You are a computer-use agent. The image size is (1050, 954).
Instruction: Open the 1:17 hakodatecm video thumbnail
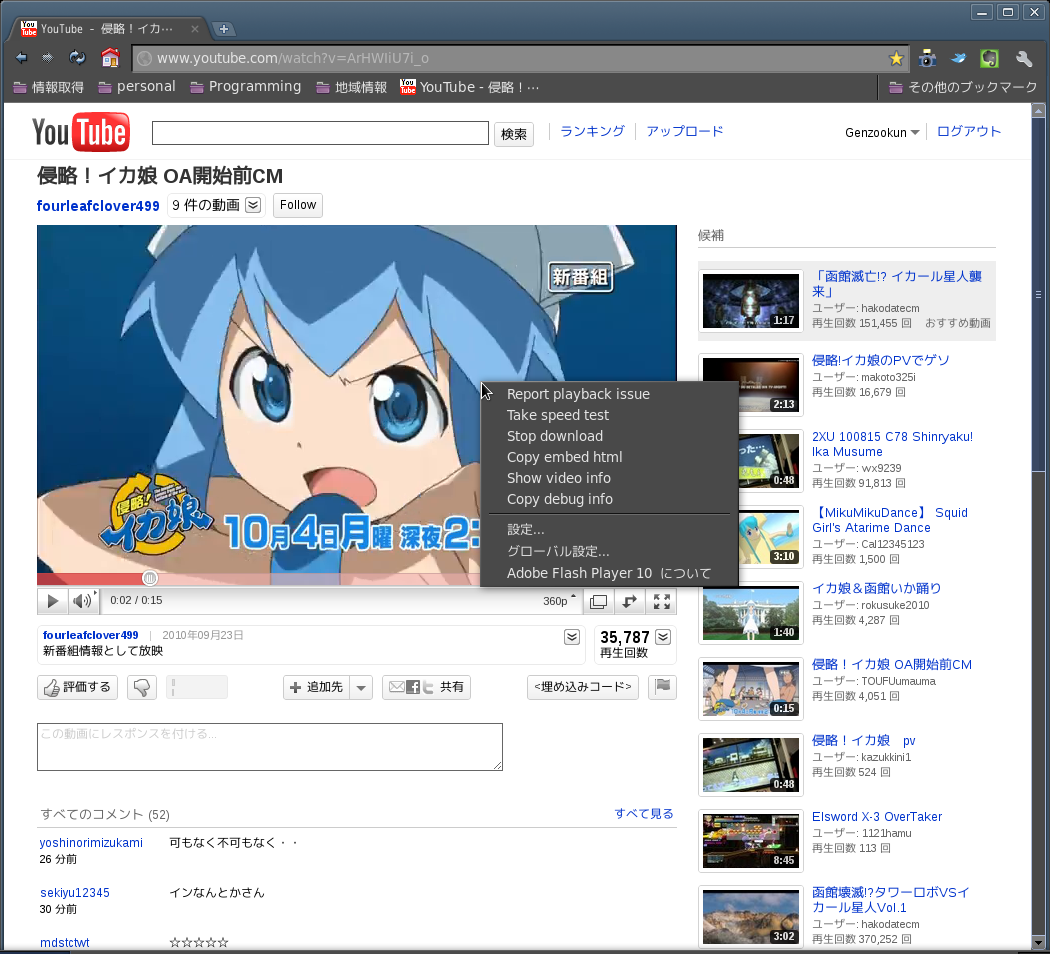click(751, 301)
